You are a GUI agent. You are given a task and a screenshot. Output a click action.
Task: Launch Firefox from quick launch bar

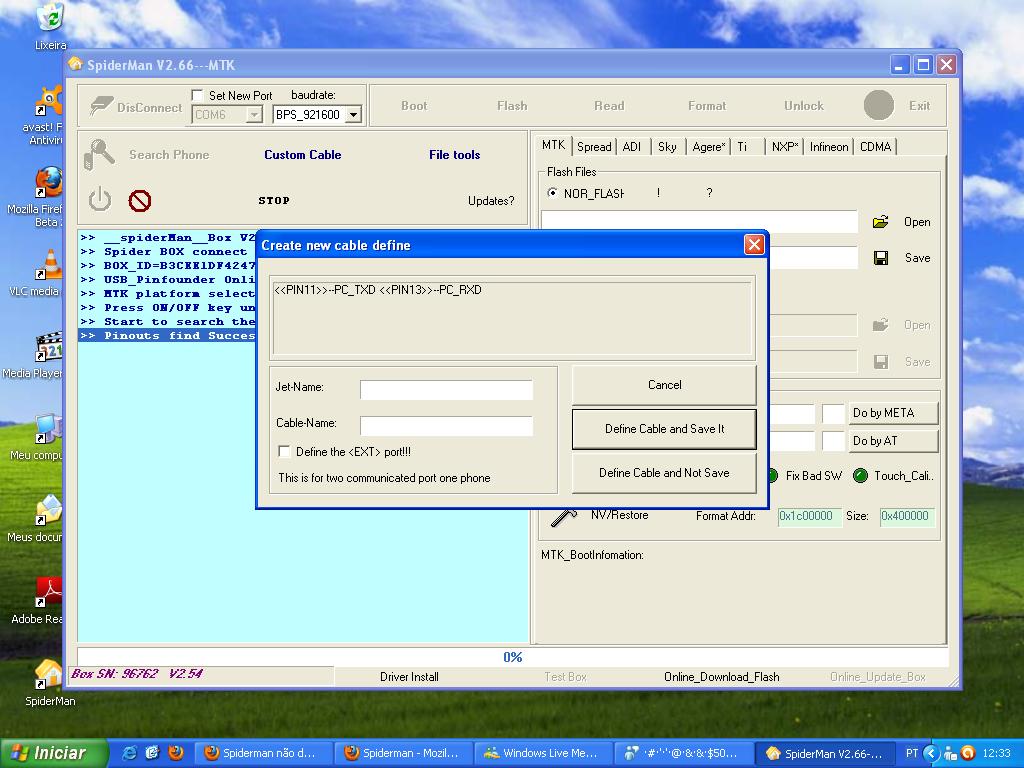(x=176, y=753)
